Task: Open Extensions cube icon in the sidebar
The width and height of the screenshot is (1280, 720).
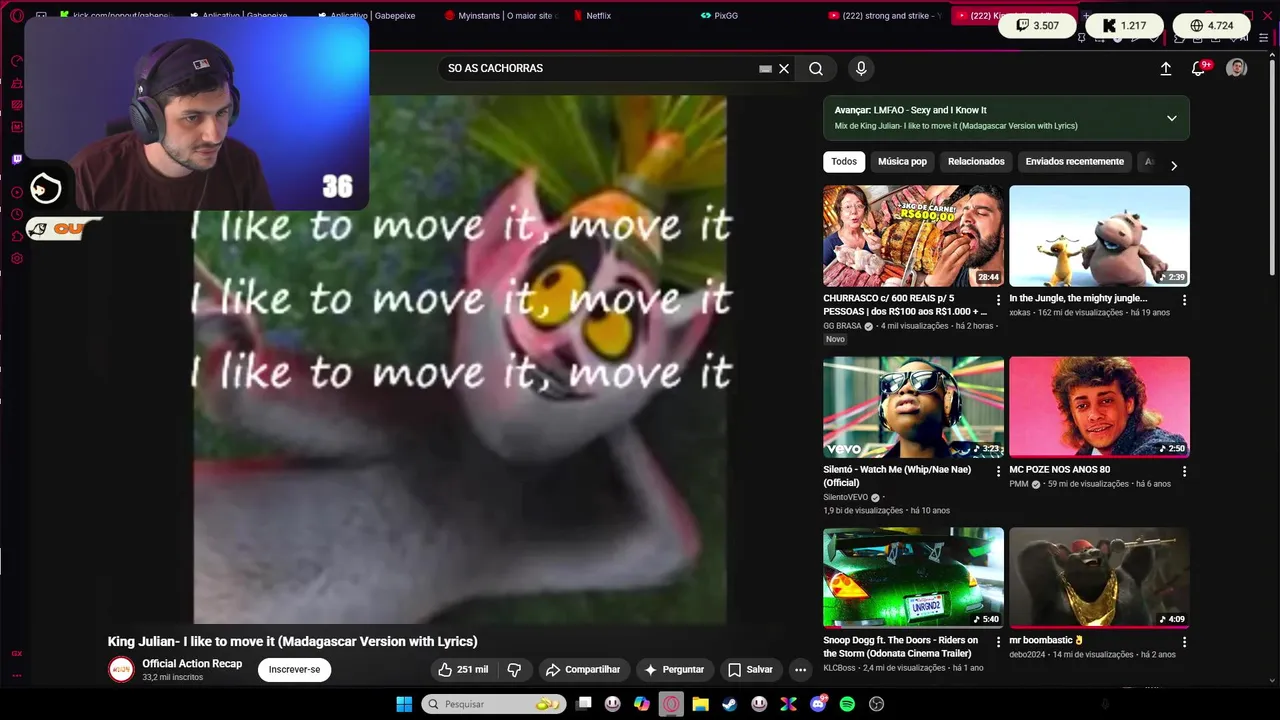Action: coord(17,236)
